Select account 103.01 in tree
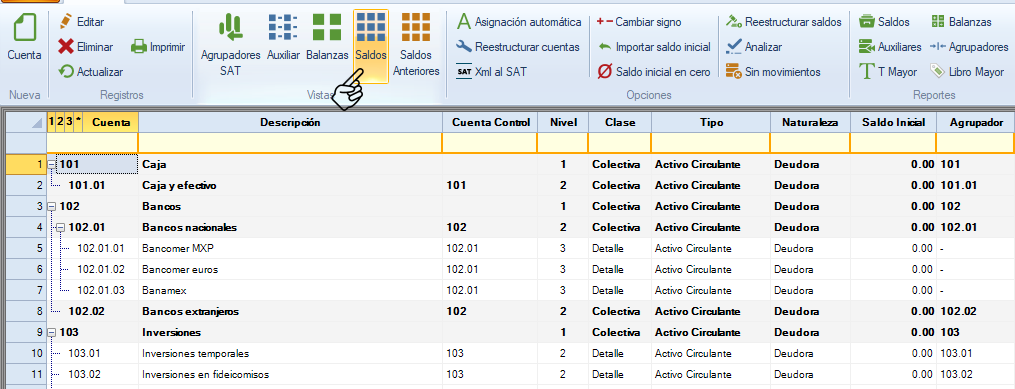The width and height of the screenshot is (1015, 389). coord(85,353)
